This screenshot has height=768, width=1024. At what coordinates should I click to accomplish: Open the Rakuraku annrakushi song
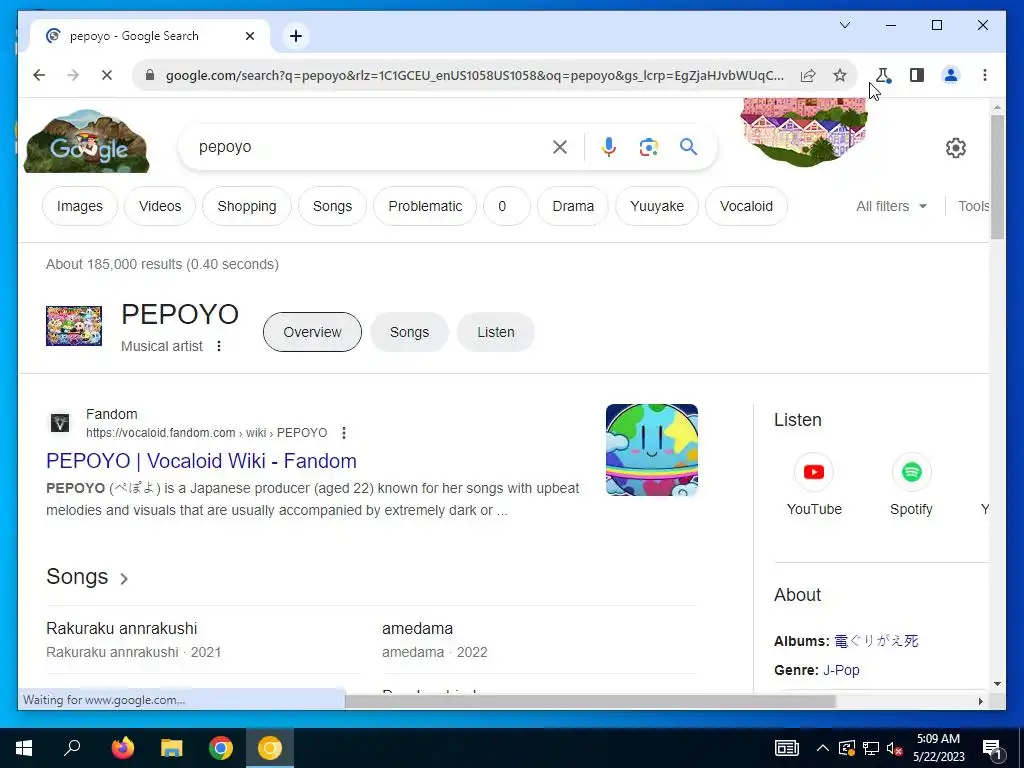(121, 628)
